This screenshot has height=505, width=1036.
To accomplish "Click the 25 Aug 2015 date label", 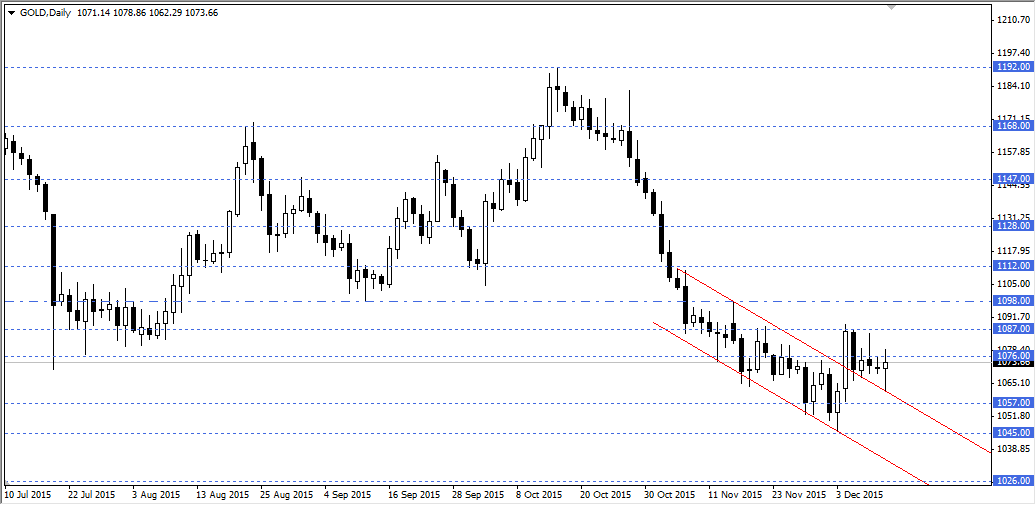I will pyautogui.click(x=284, y=494).
